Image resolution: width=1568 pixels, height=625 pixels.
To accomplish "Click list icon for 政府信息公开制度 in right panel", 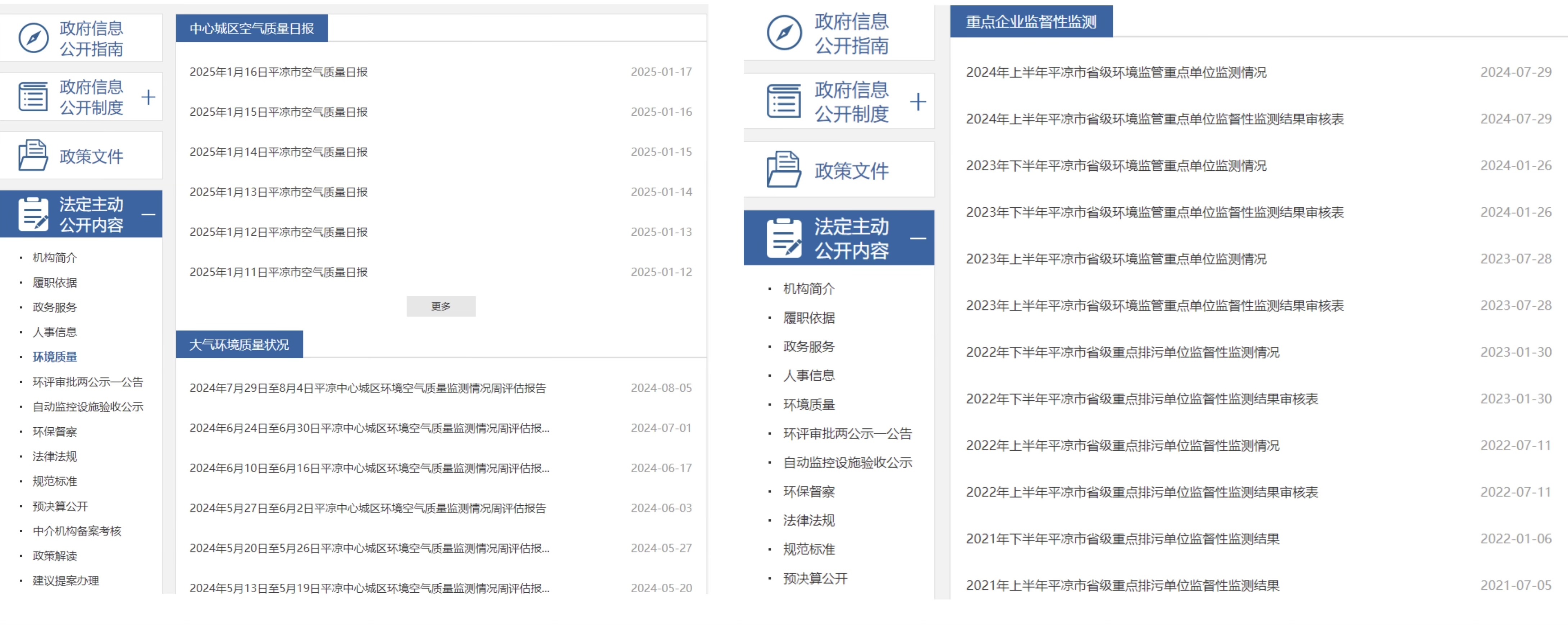I will (x=784, y=101).
